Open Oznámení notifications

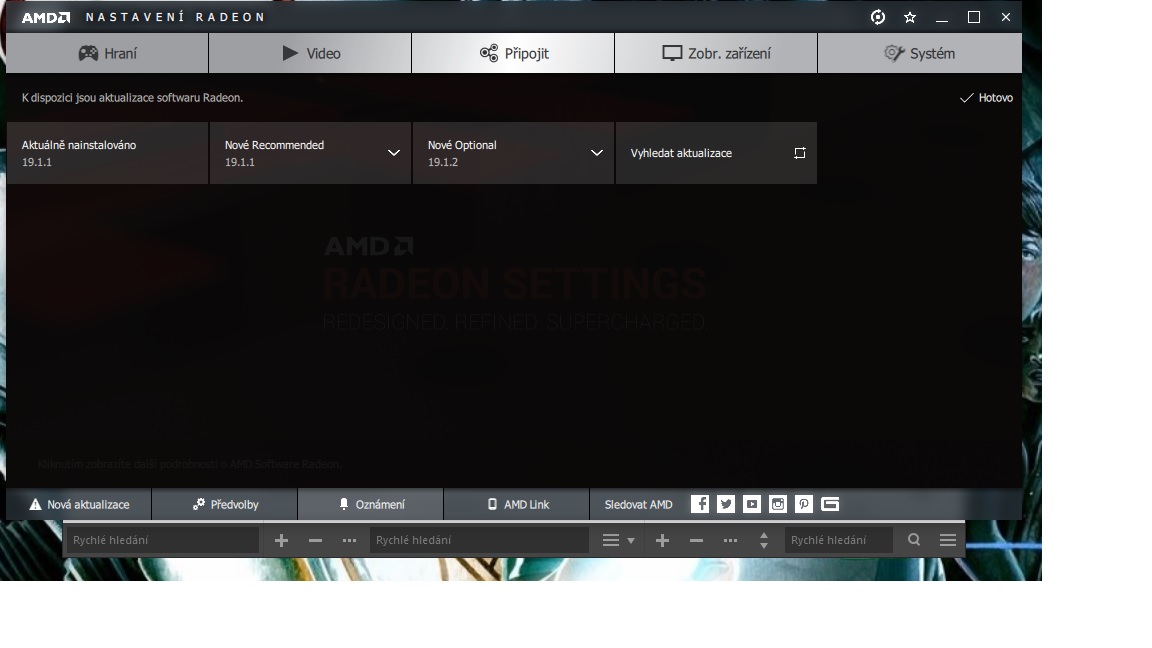tap(371, 505)
